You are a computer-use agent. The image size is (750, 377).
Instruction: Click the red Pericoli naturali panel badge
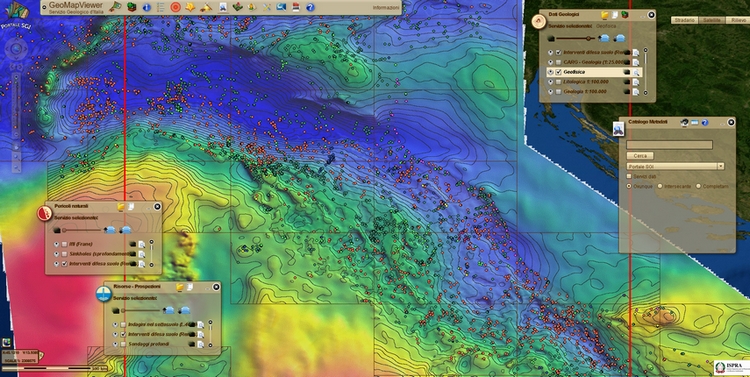click(44, 213)
